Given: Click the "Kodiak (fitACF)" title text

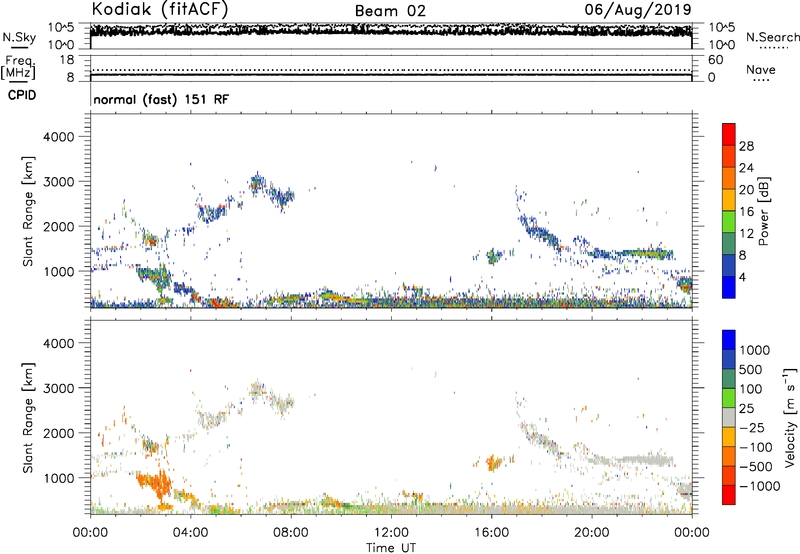Looking at the screenshot, I should click(x=160, y=9).
